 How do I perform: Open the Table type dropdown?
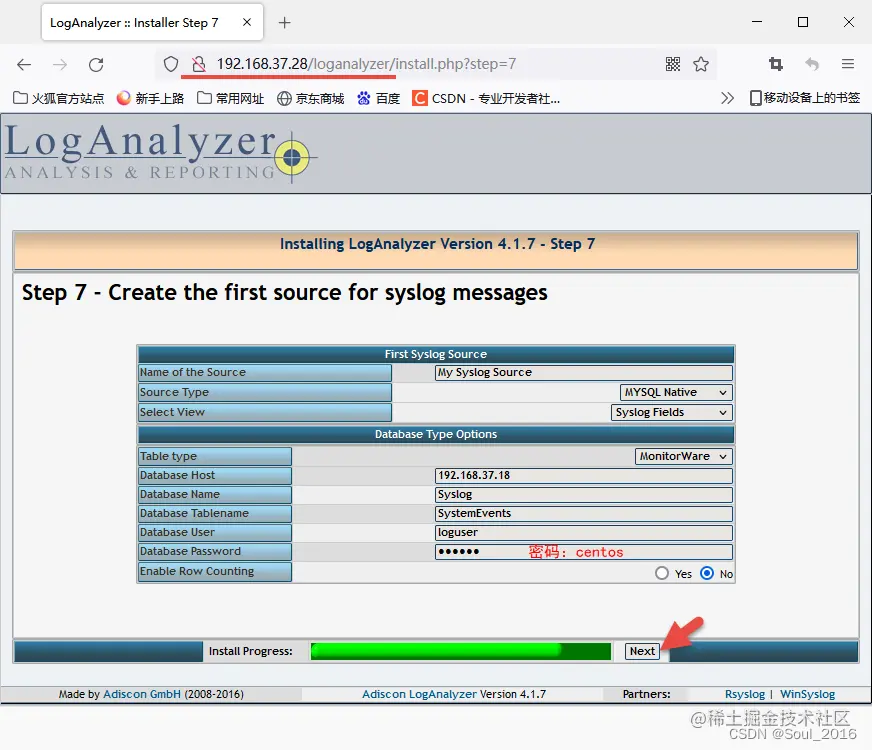pos(683,456)
